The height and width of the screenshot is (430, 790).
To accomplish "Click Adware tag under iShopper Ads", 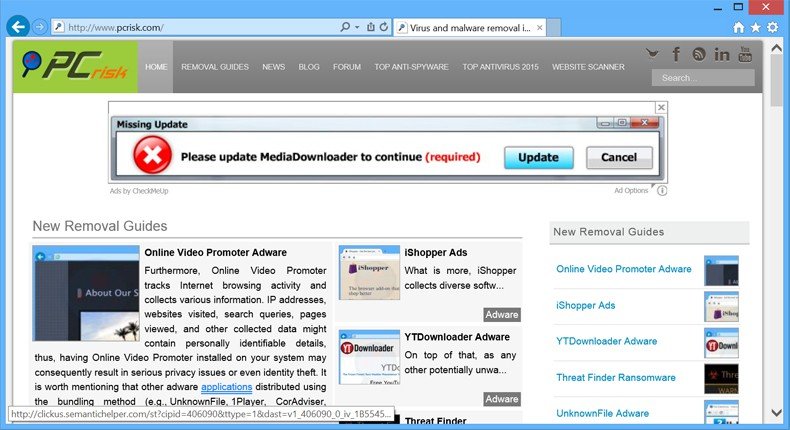I will (502, 315).
